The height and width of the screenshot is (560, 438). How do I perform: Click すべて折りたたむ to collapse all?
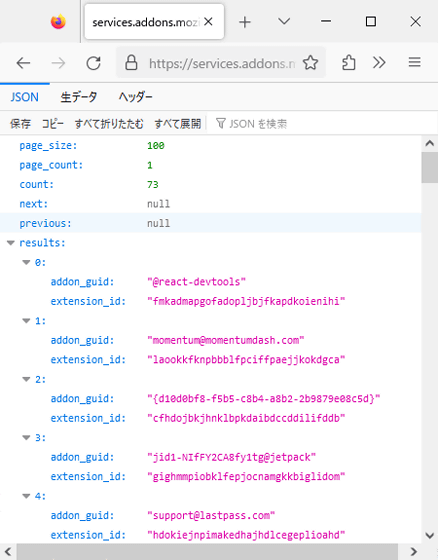pyautogui.click(x=109, y=124)
